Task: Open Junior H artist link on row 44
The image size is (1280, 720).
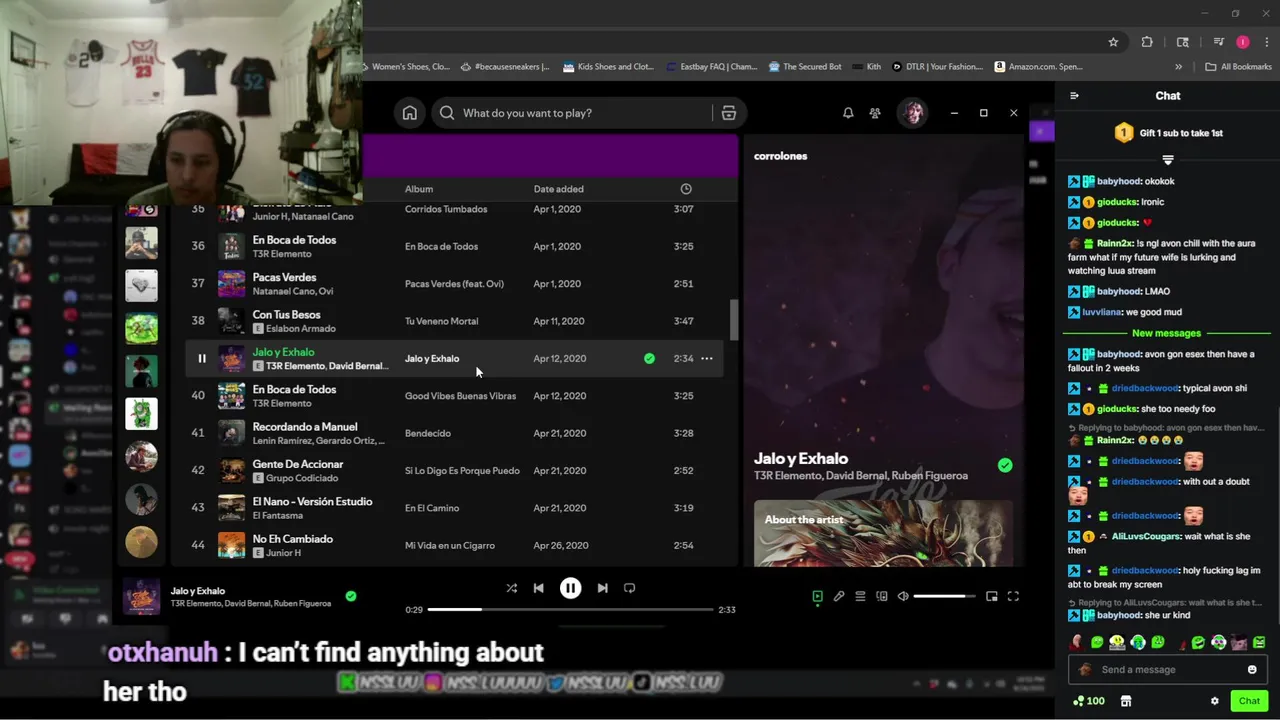Action: coord(284,553)
